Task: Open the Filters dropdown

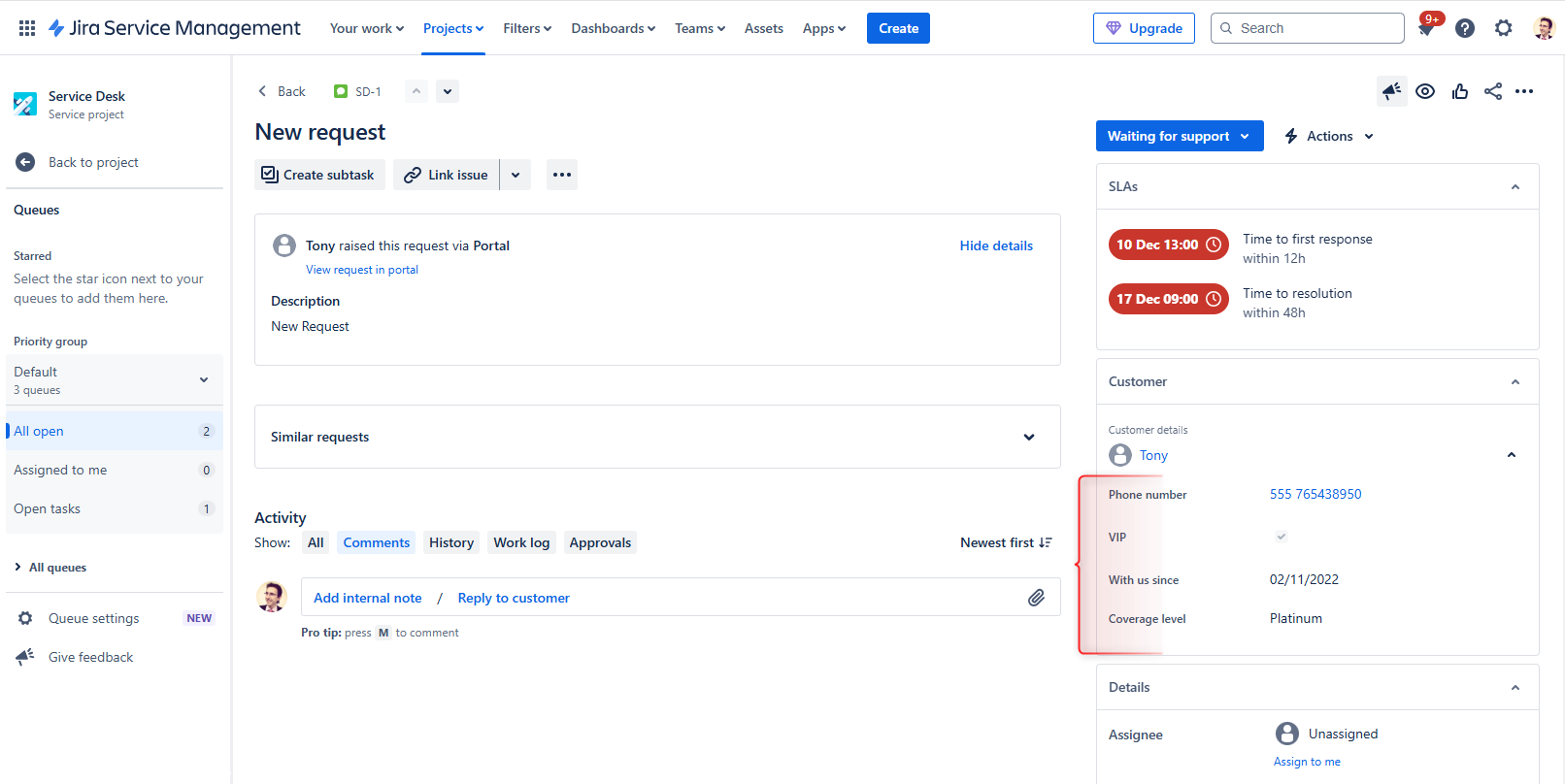Action: 527,28
